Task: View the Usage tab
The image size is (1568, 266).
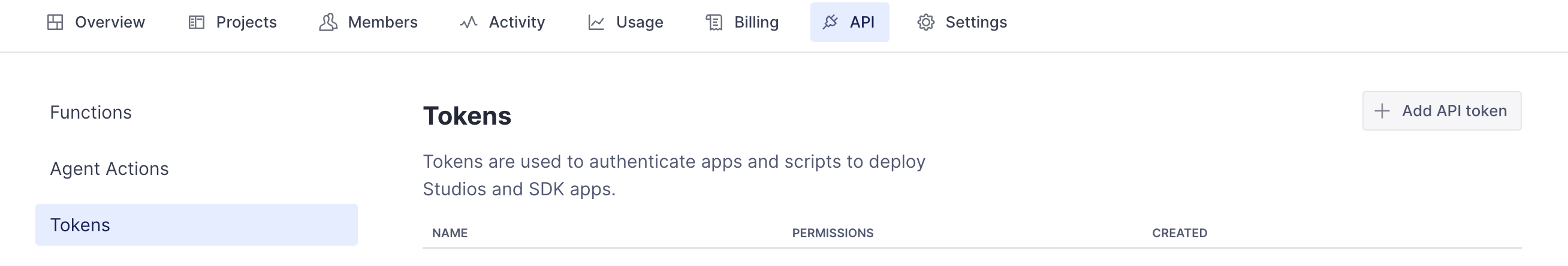Action: pos(626,23)
